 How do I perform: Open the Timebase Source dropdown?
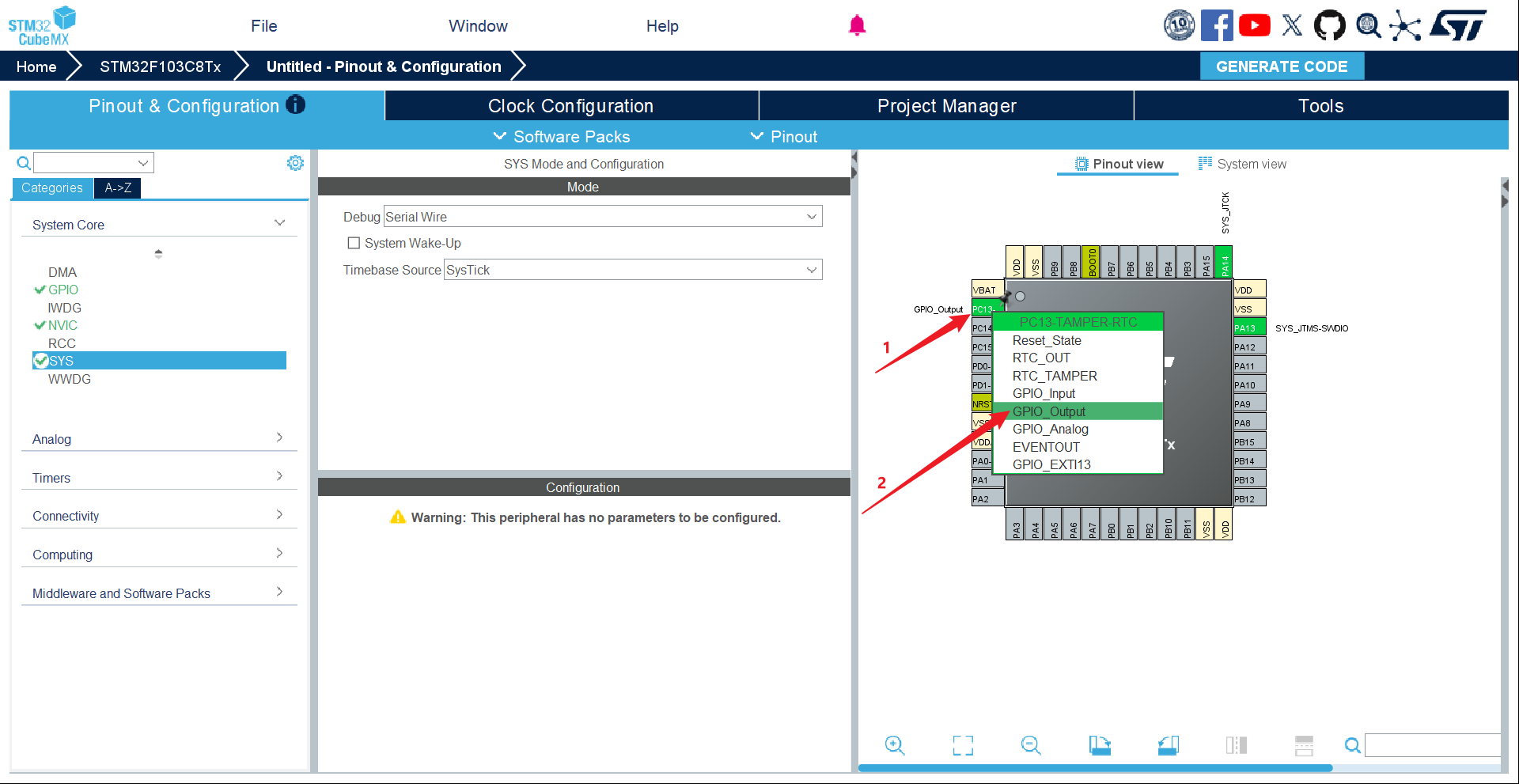pyautogui.click(x=633, y=270)
